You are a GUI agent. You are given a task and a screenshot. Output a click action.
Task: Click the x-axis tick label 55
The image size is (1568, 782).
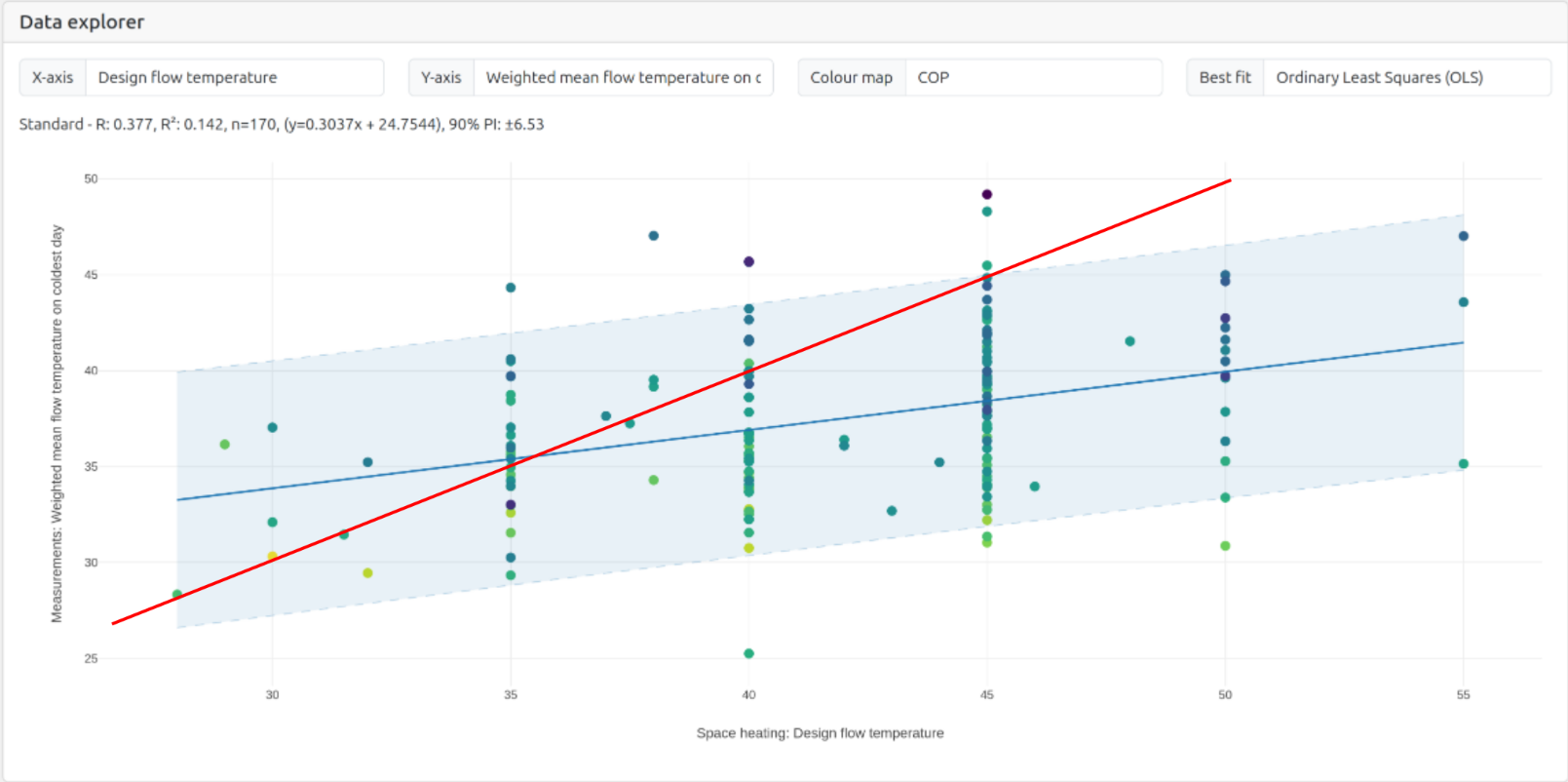pyautogui.click(x=1463, y=695)
